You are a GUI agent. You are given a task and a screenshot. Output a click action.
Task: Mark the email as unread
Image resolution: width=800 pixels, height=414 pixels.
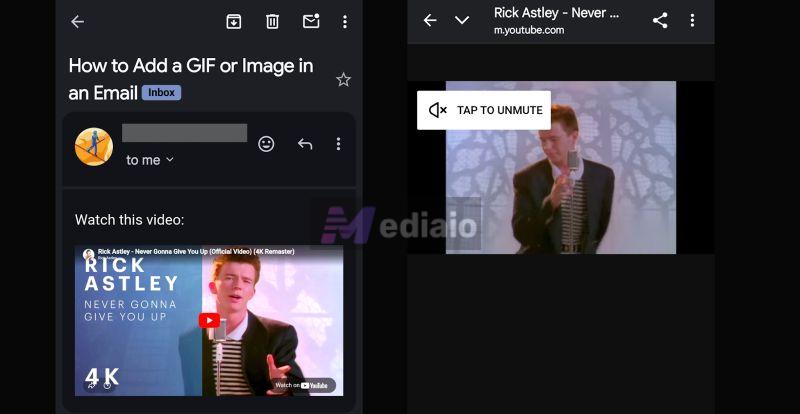[311, 21]
